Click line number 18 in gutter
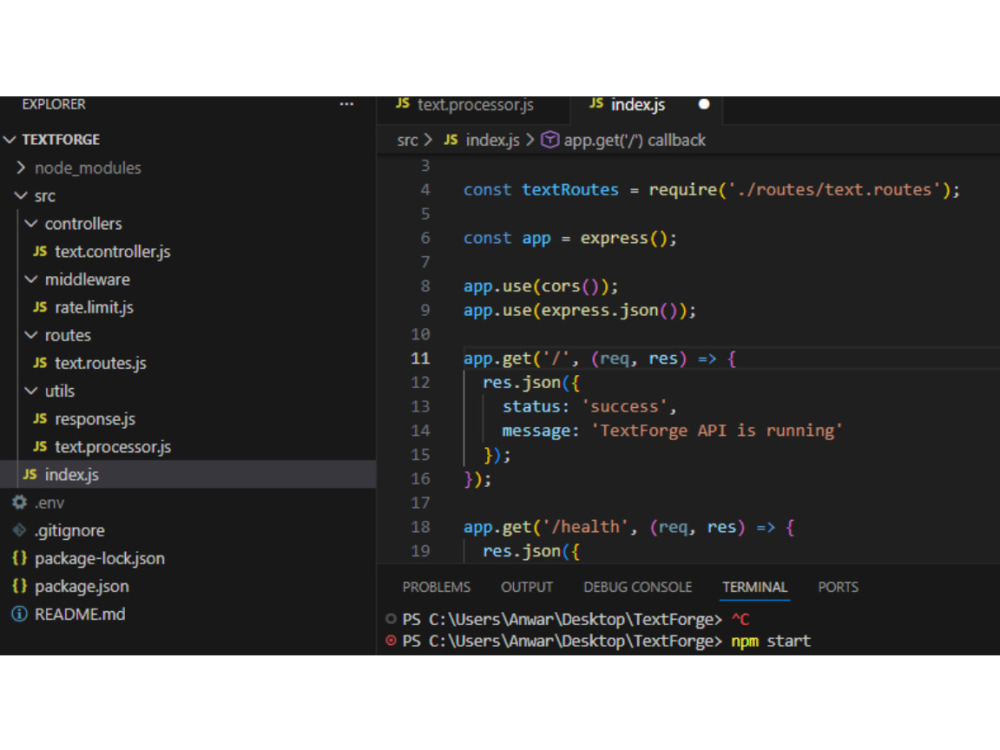The width and height of the screenshot is (1000, 750). [420, 527]
